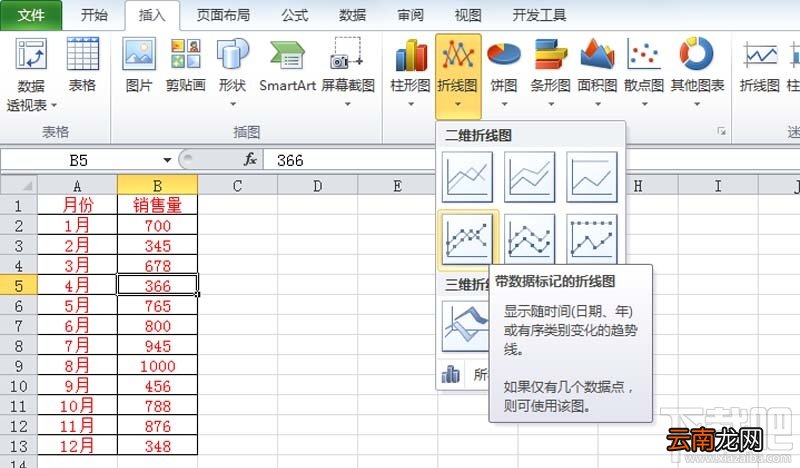Select the cell containing 700

(x=158, y=225)
